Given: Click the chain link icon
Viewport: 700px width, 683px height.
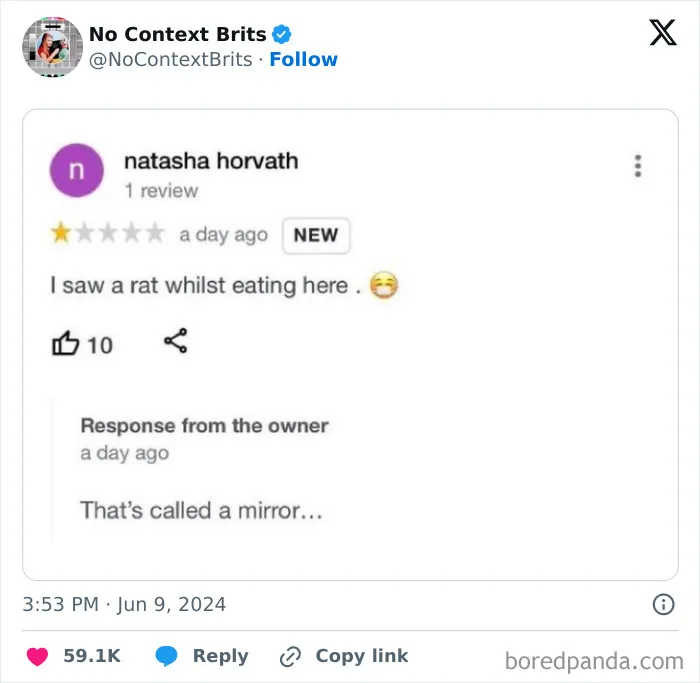Looking at the screenshot, I should tap(291, 657).
